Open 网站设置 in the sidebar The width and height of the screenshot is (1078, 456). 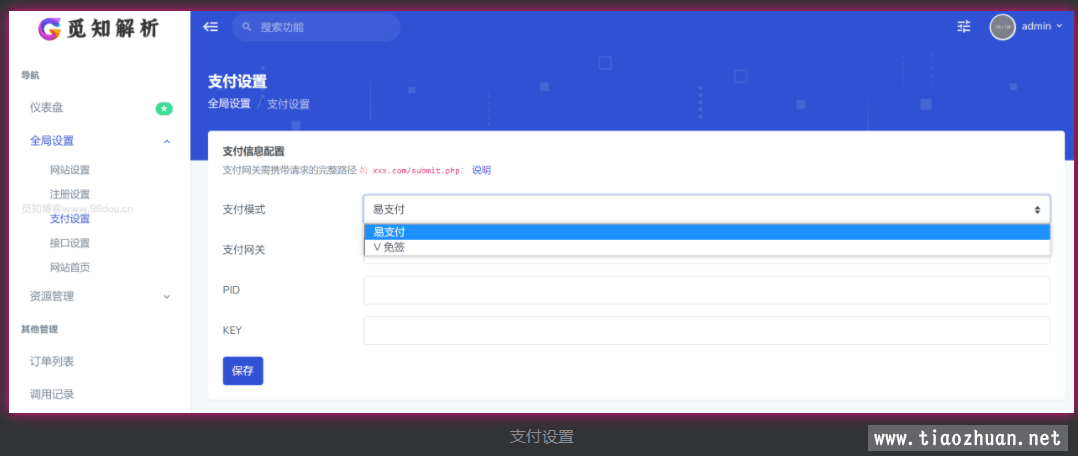(x=70, y=170)
